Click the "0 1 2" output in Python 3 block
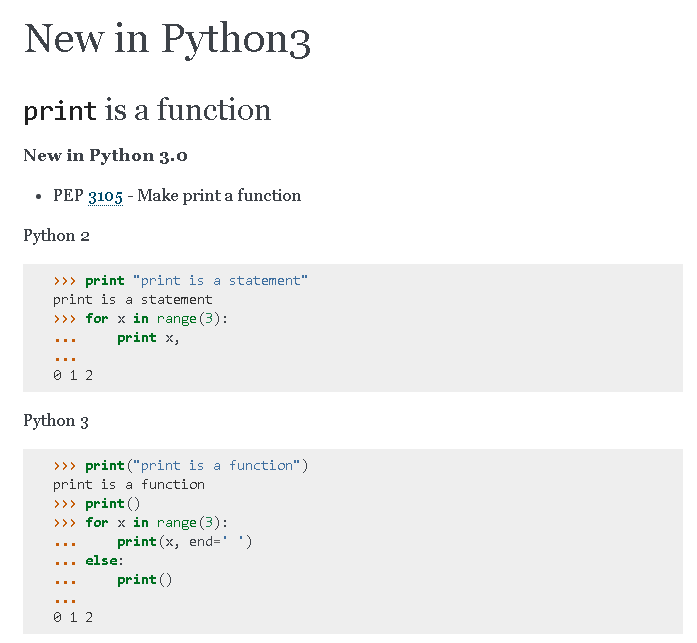 (x=73, y=617)
